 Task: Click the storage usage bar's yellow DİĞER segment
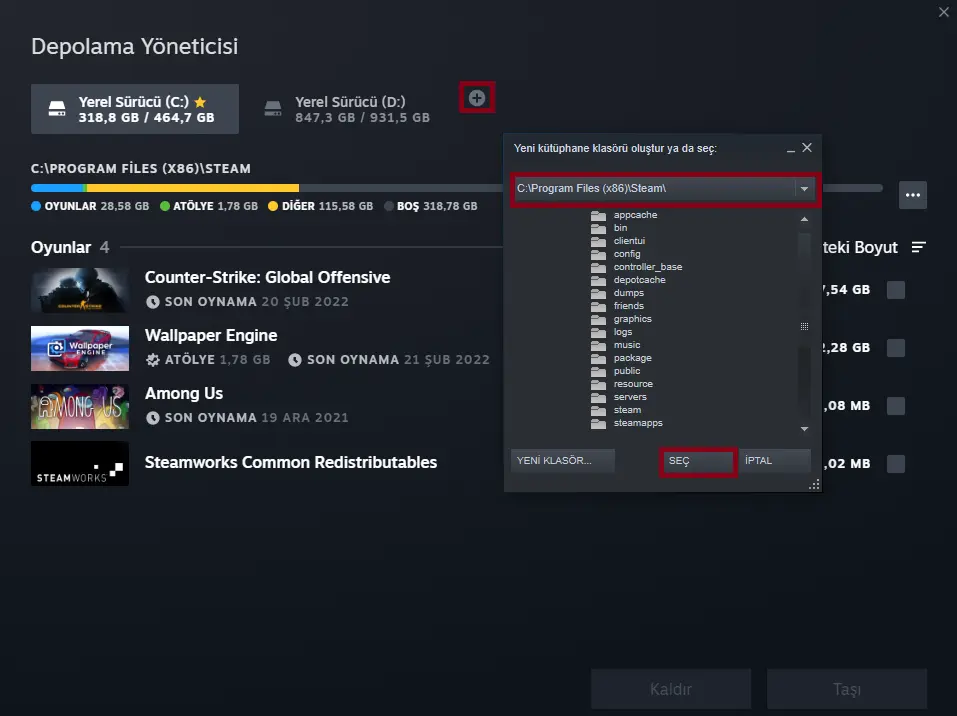pyautogui.click(x=193, y=188)
